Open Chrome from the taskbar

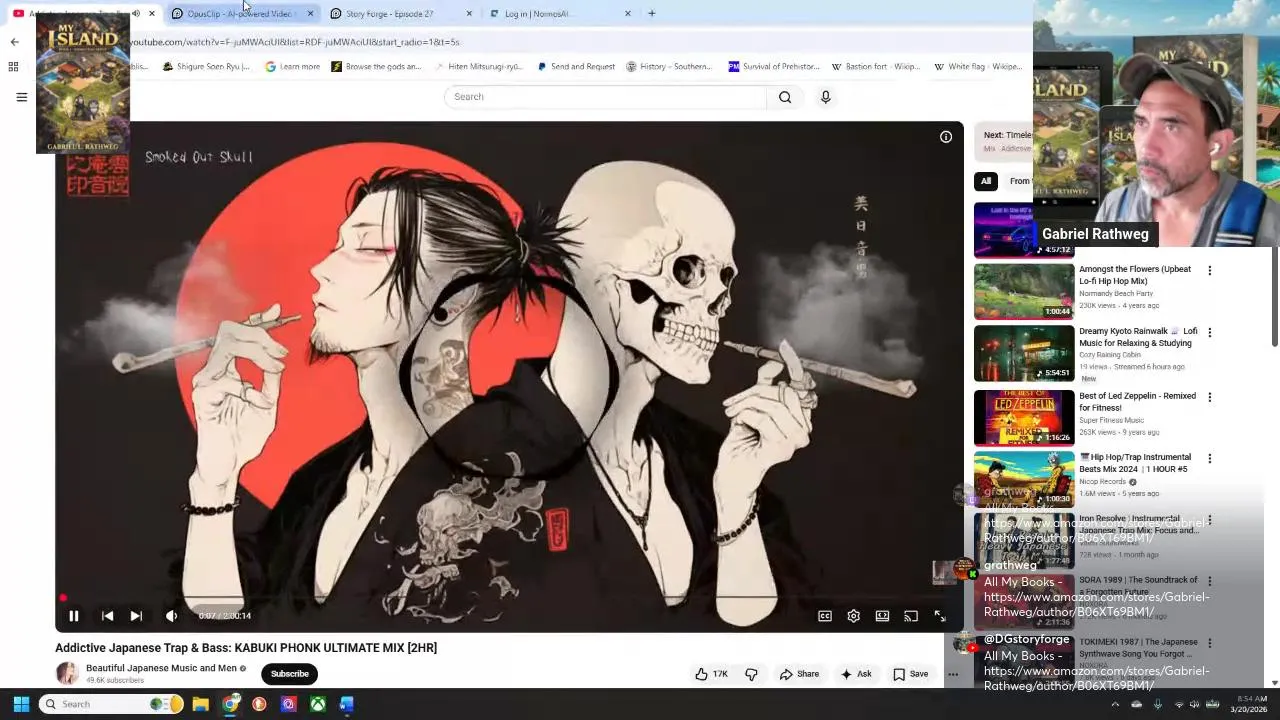[230, 704]
